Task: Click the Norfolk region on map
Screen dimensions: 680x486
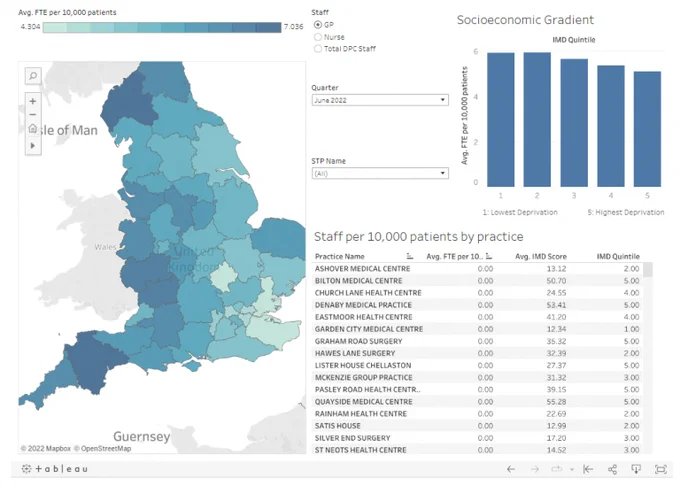Action: 282,238
